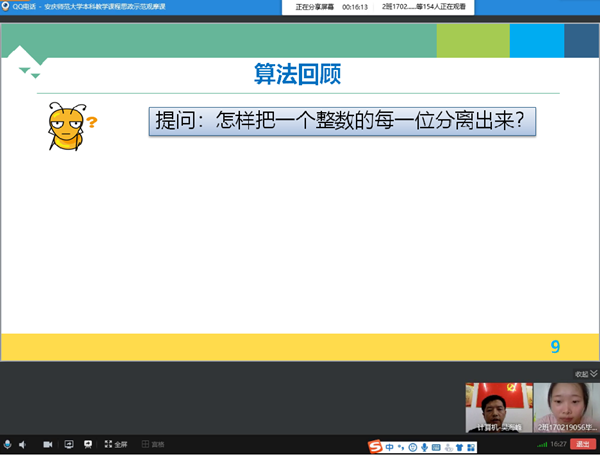Switch Sogou input language 中 indicator
This screenshot has width=600, height=455.
coord(389,444)
